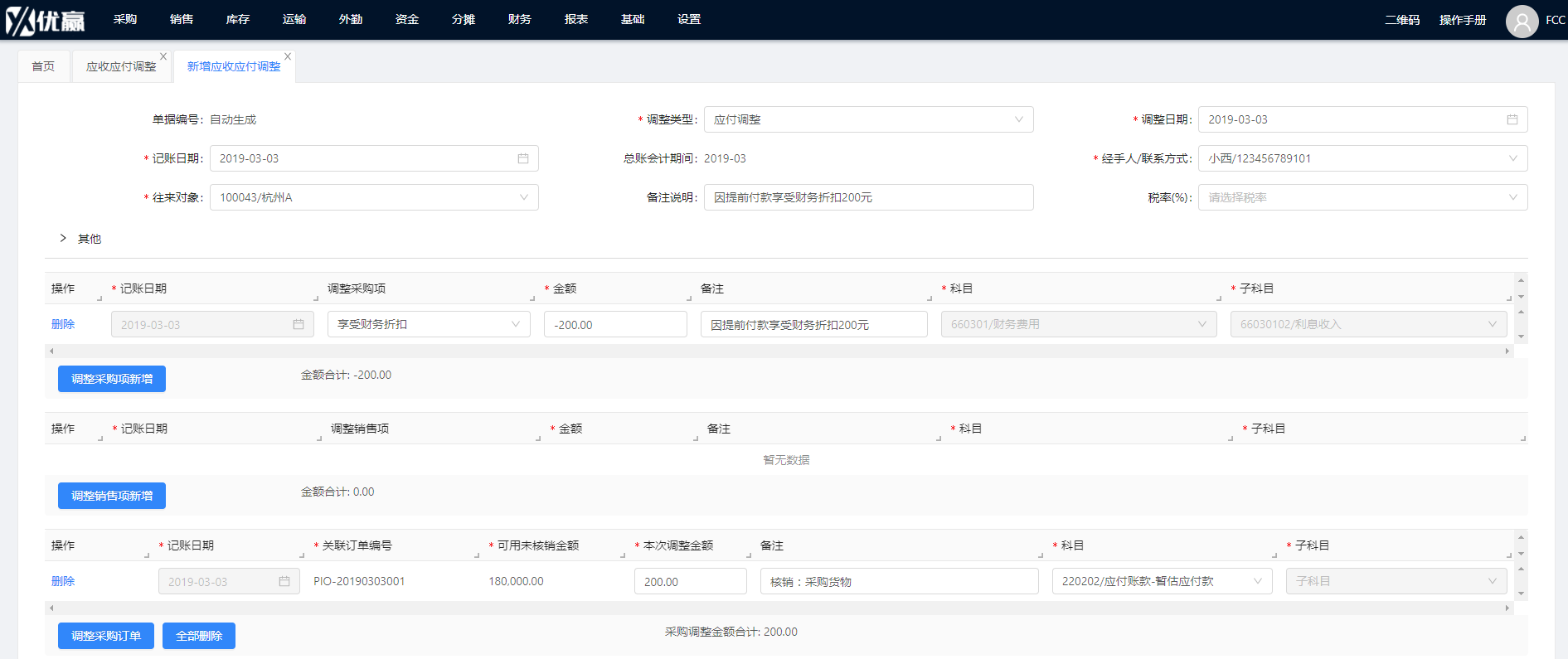Click the 调整销售项 column header
1568x659 pixels.
tap(360, 429)
